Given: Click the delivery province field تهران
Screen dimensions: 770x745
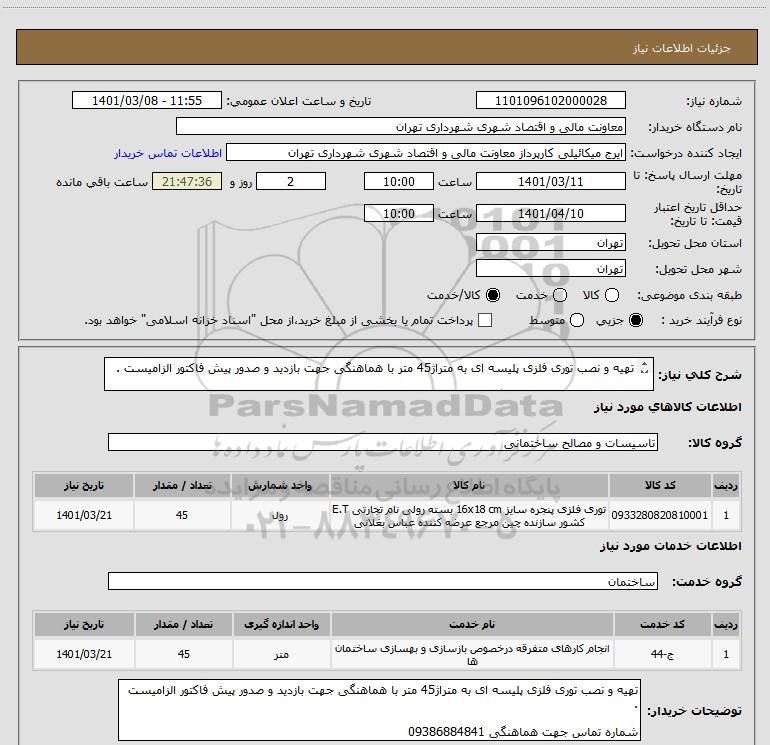Looking at the screenshot, I should pos(550,242).
